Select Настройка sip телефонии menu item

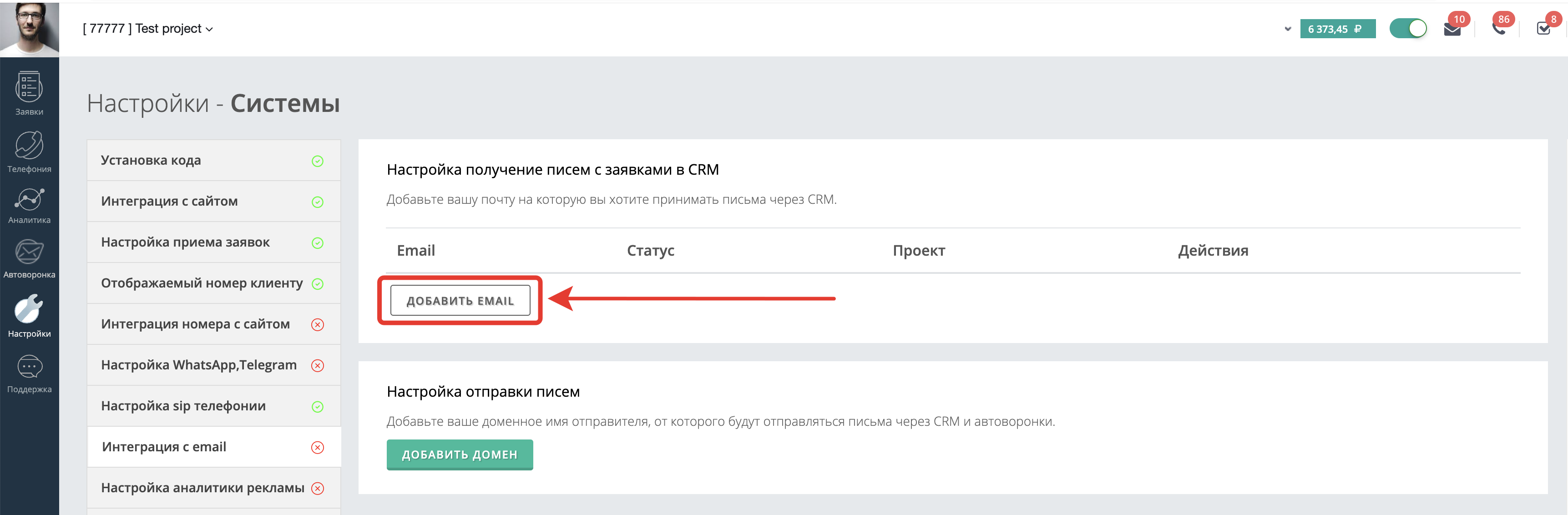(214, 406)
